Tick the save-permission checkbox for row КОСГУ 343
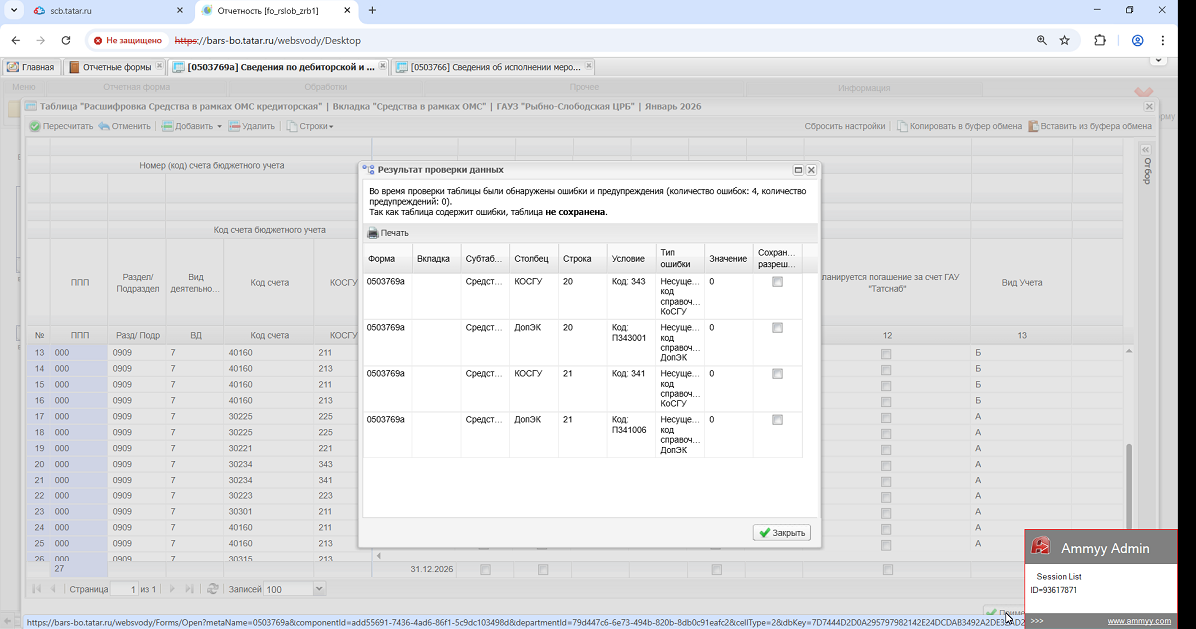 777,281
